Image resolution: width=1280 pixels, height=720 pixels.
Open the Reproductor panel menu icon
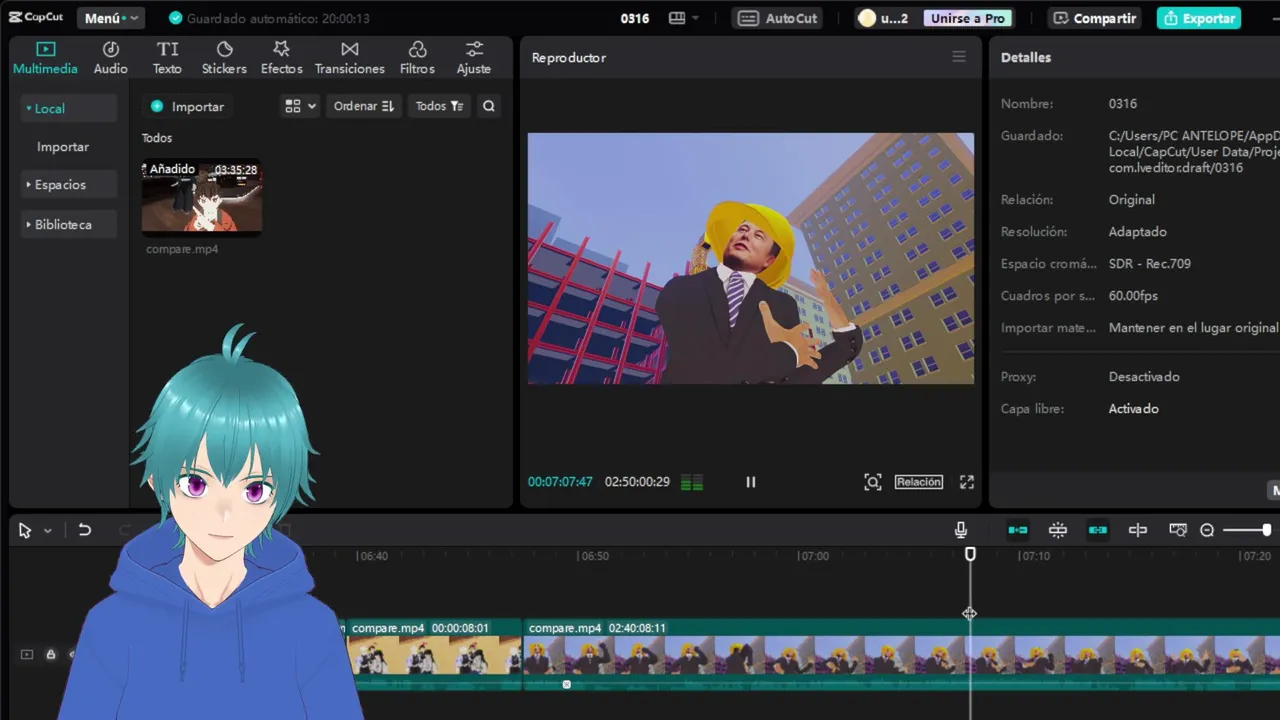(959, 57)
